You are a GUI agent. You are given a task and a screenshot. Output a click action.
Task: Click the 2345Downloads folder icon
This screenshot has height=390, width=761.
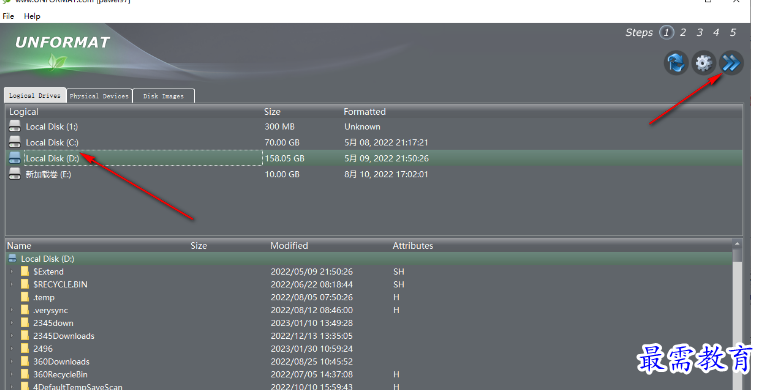coord(25,336)
